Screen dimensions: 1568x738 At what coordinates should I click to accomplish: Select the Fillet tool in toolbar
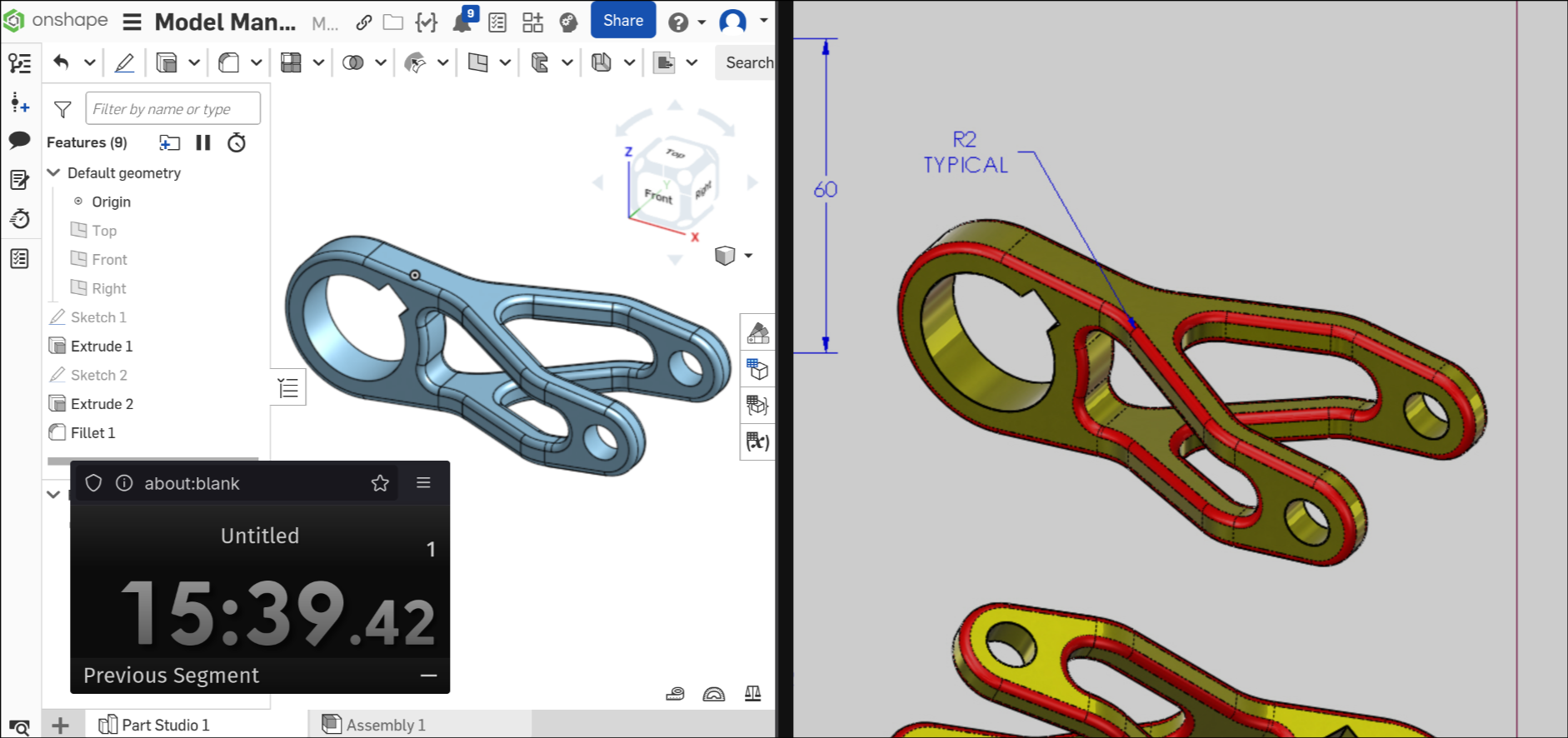[229, 62]
